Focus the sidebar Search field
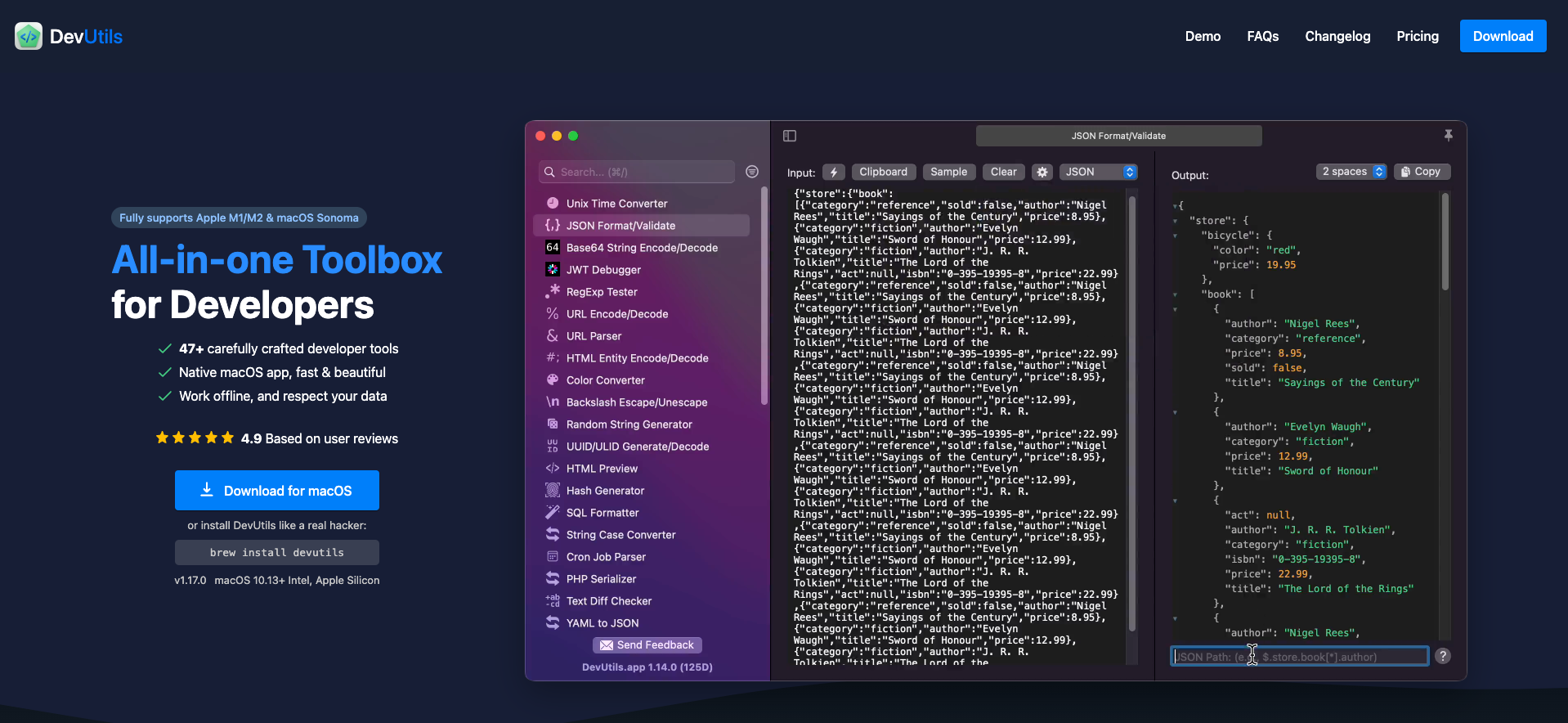Screen dimensions: 1568x723 coord(638,172)
